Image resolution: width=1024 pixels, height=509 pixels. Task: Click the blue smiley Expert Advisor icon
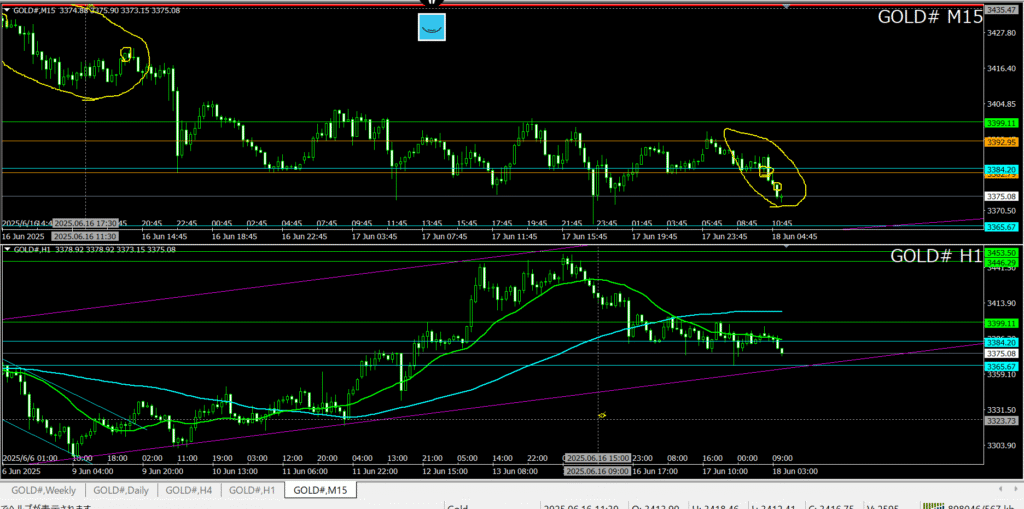pyautogui.click(x=431, y=27)
